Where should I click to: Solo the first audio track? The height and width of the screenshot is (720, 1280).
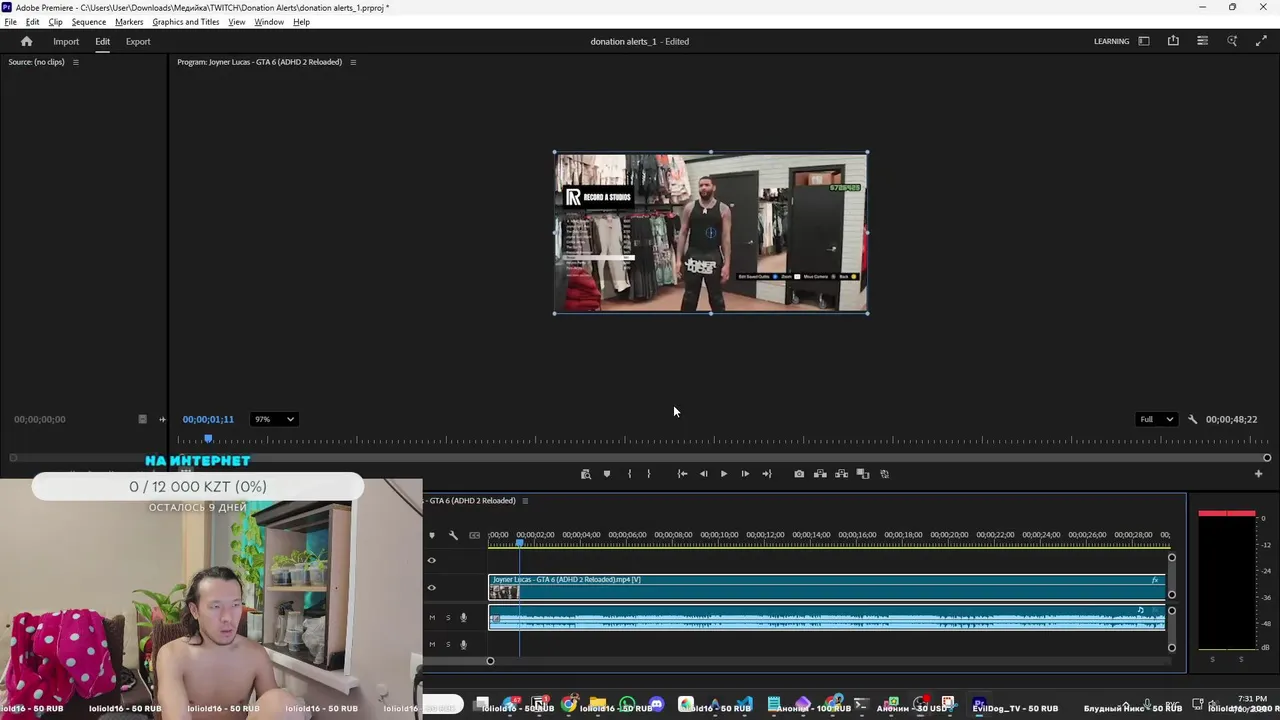(x=448, y=618)
